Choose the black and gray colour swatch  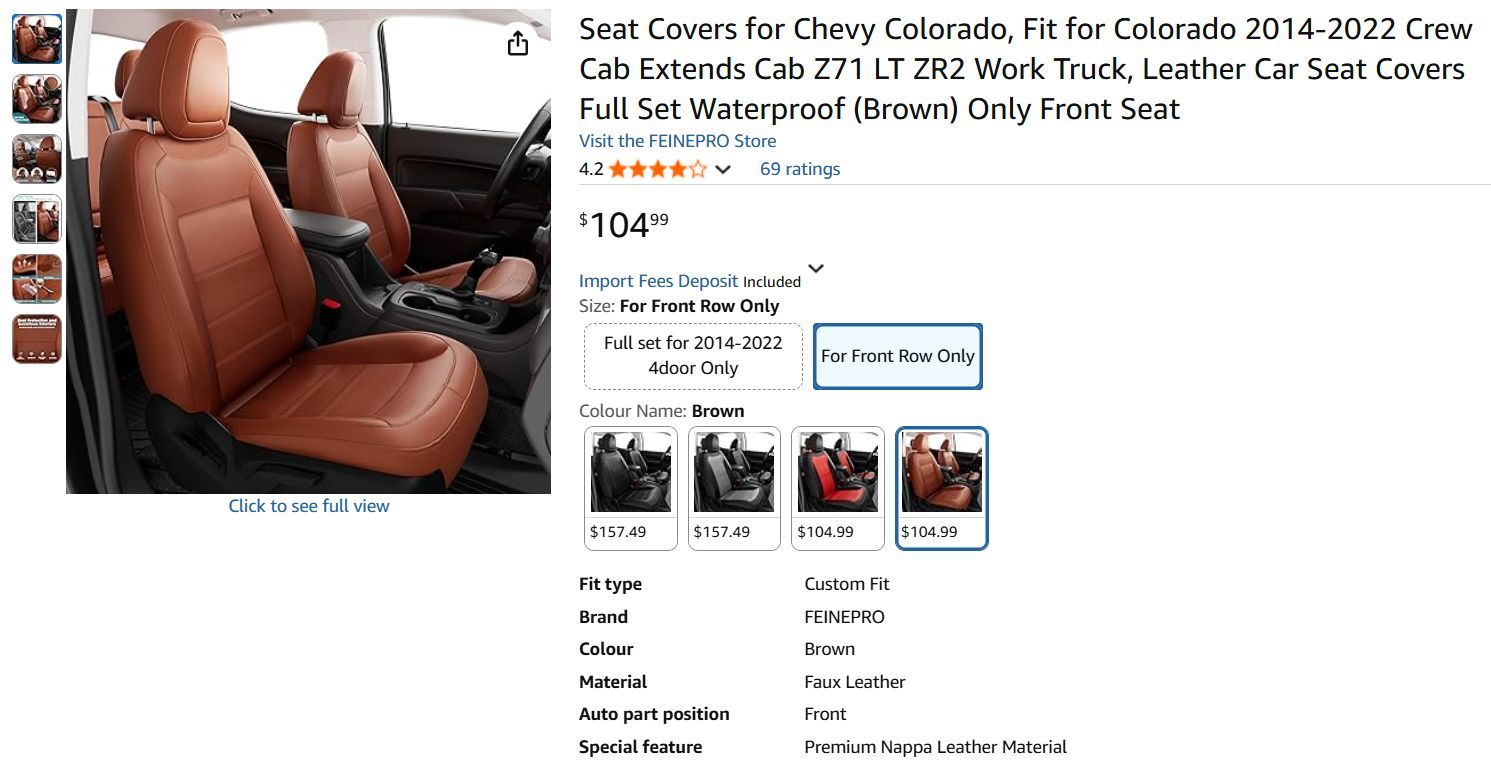[734, 488]
